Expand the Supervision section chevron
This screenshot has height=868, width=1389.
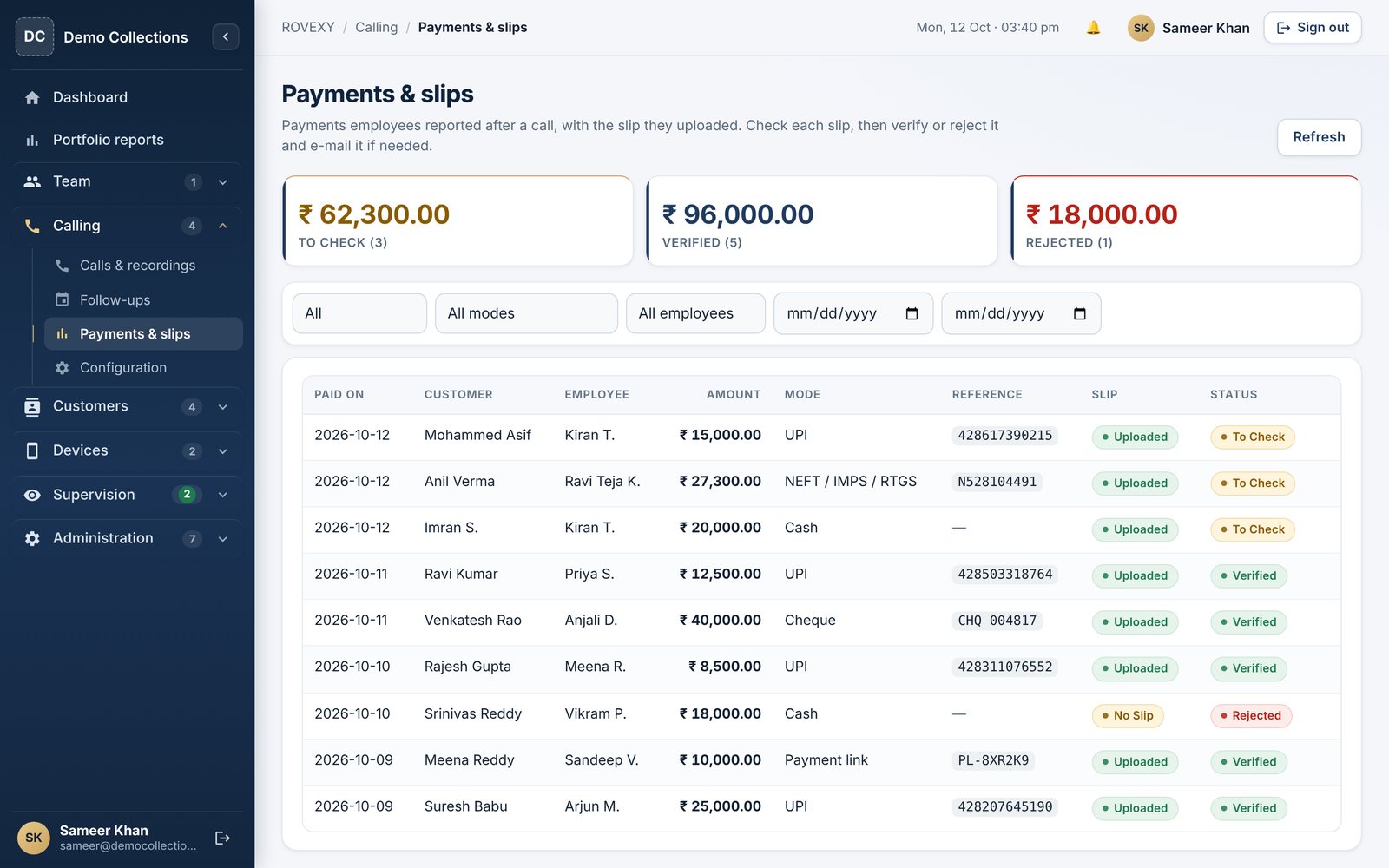pyautogui.click(x=223, y=495)
